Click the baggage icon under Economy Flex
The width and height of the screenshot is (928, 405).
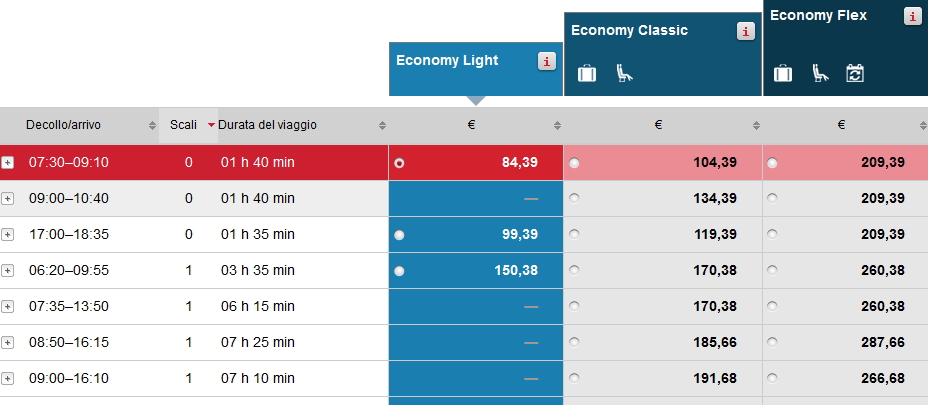(x=783, y=73)
